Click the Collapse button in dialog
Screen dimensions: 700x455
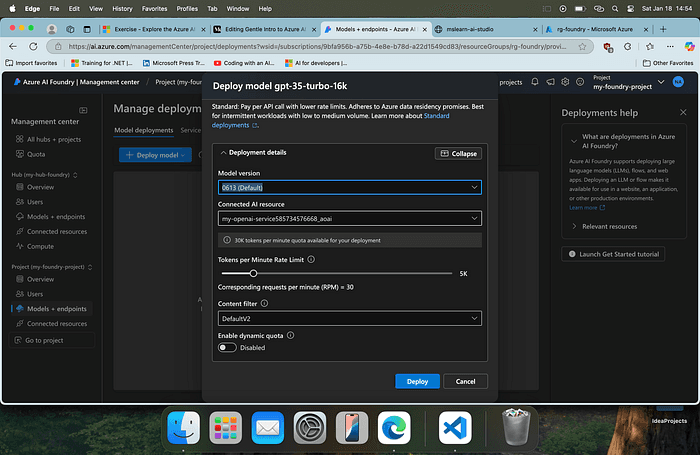click(x=458, y=154)
